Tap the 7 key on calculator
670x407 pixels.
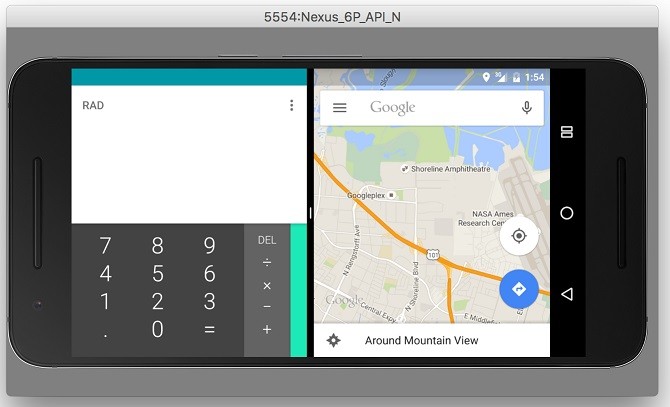point(106,246)
